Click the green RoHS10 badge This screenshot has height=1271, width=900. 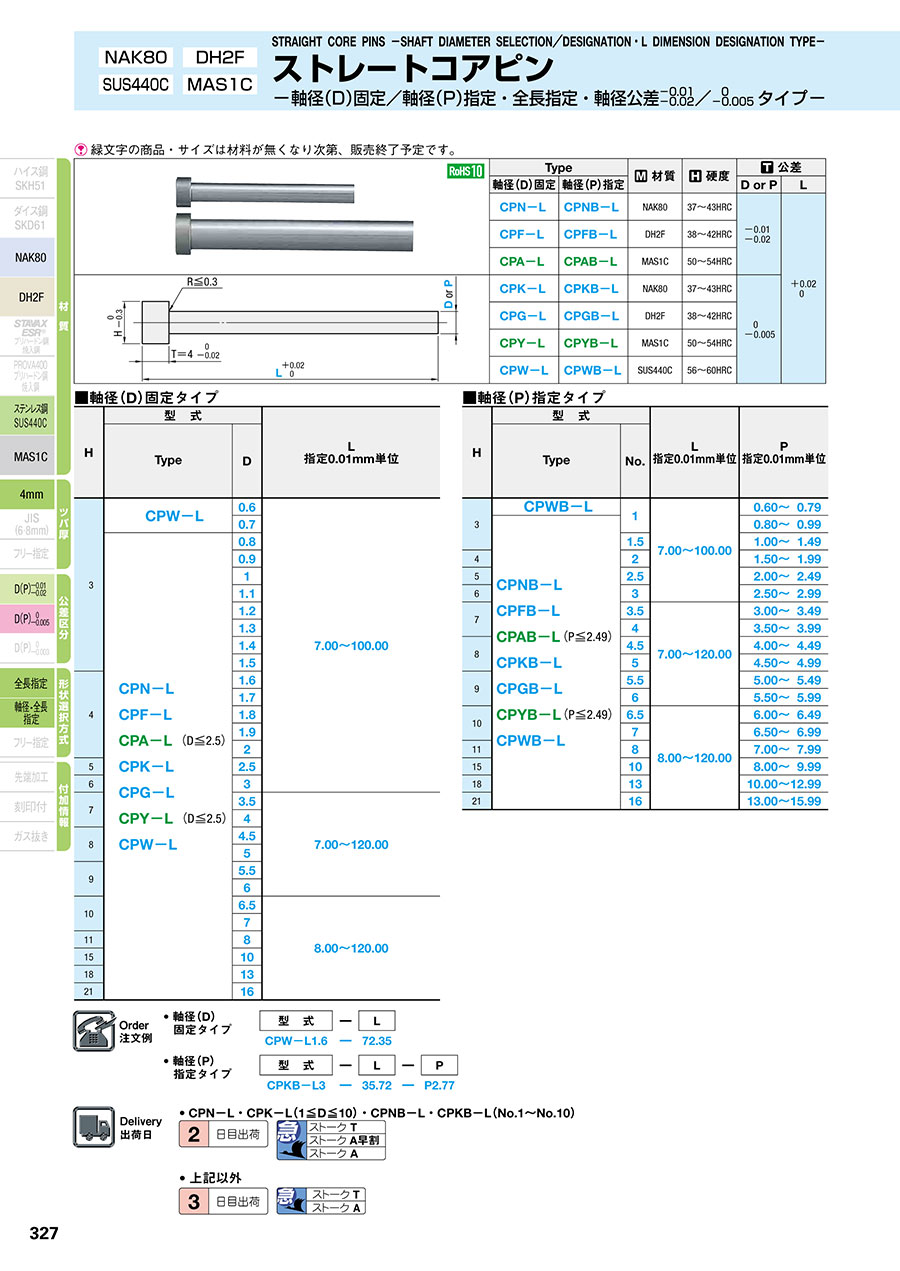465,171
